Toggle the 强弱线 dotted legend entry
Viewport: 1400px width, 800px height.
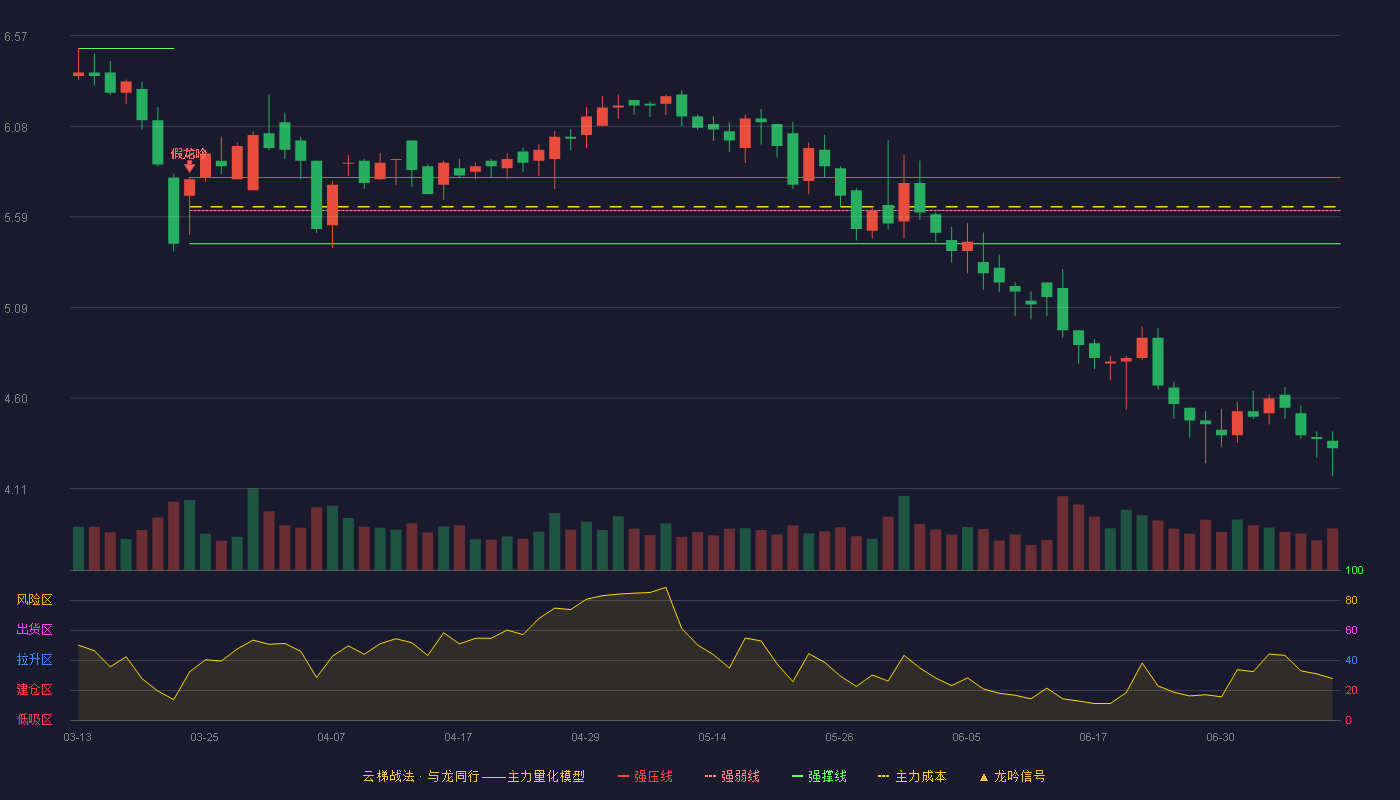tap(732, 776)
